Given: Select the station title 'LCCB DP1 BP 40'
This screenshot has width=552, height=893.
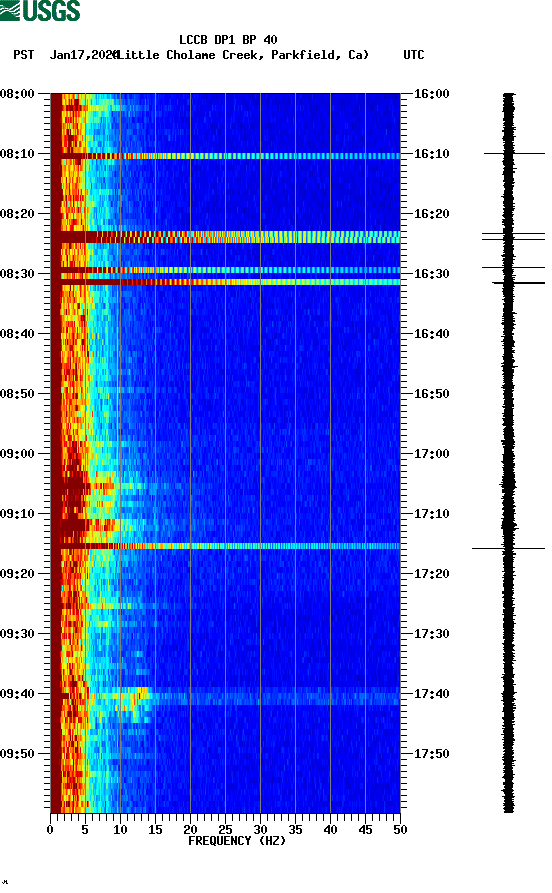Looking at the screenshot, I should click(228, 40).
